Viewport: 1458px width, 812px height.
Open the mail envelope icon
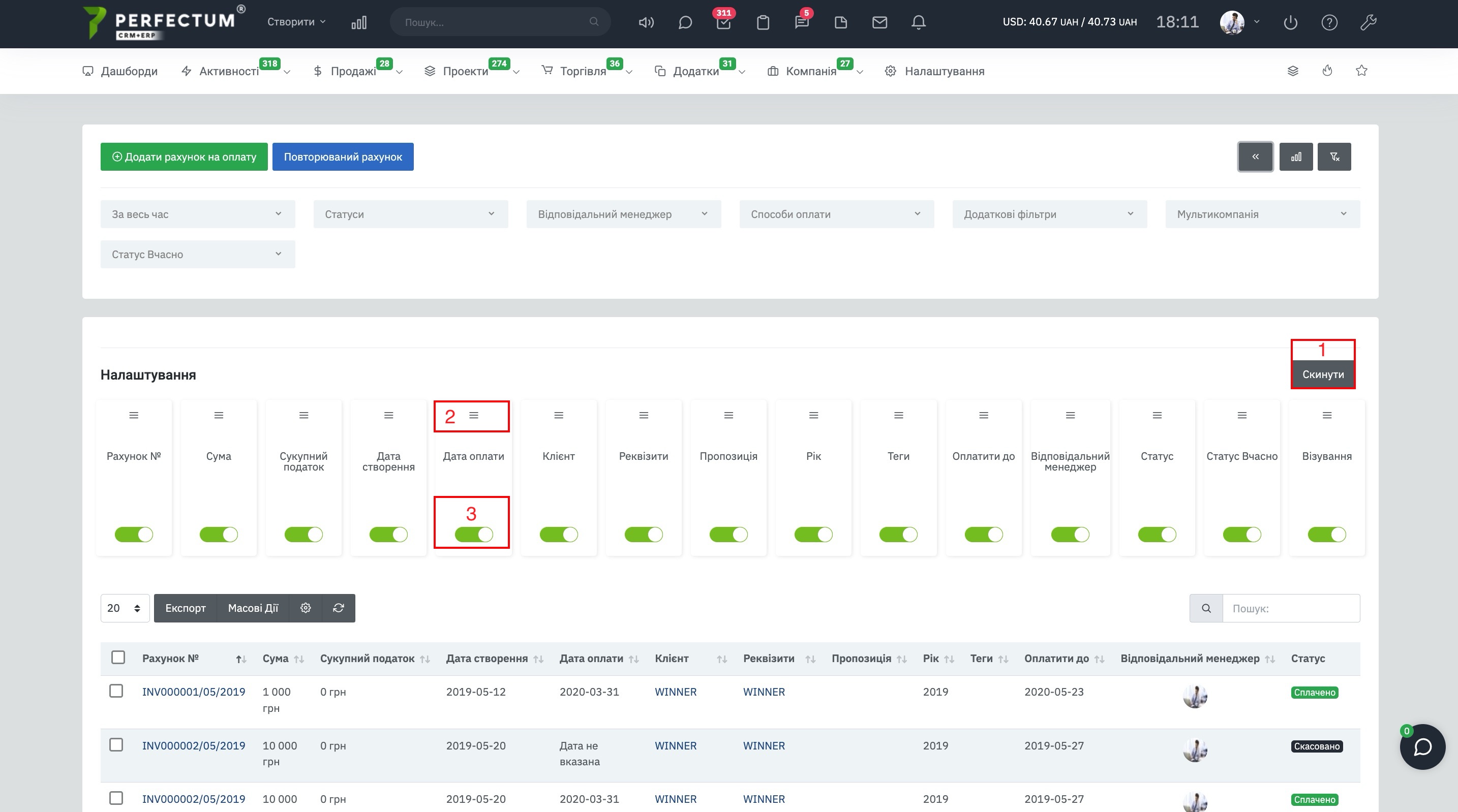click(879, 23)
